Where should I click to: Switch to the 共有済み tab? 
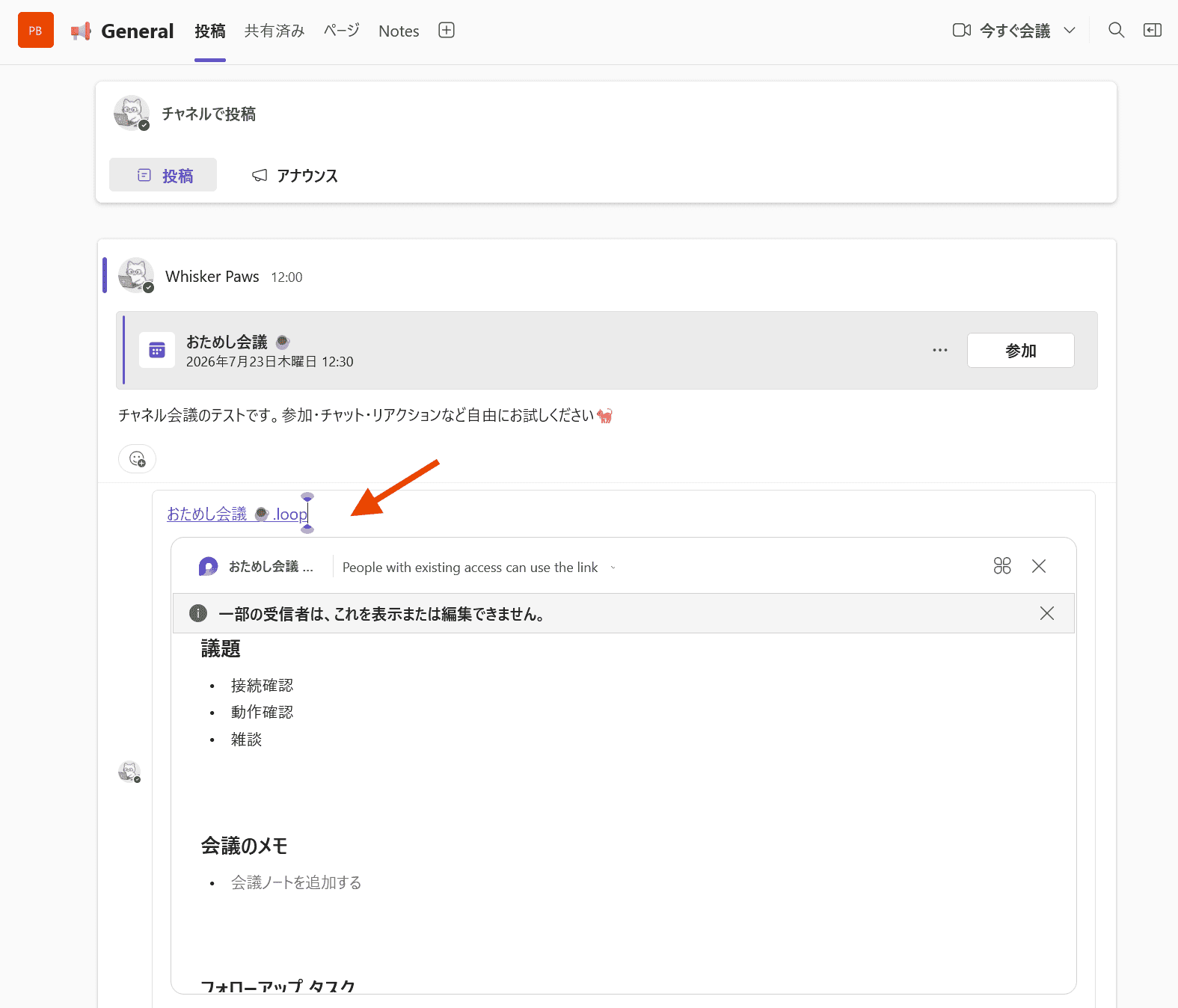tap(274, 31)
